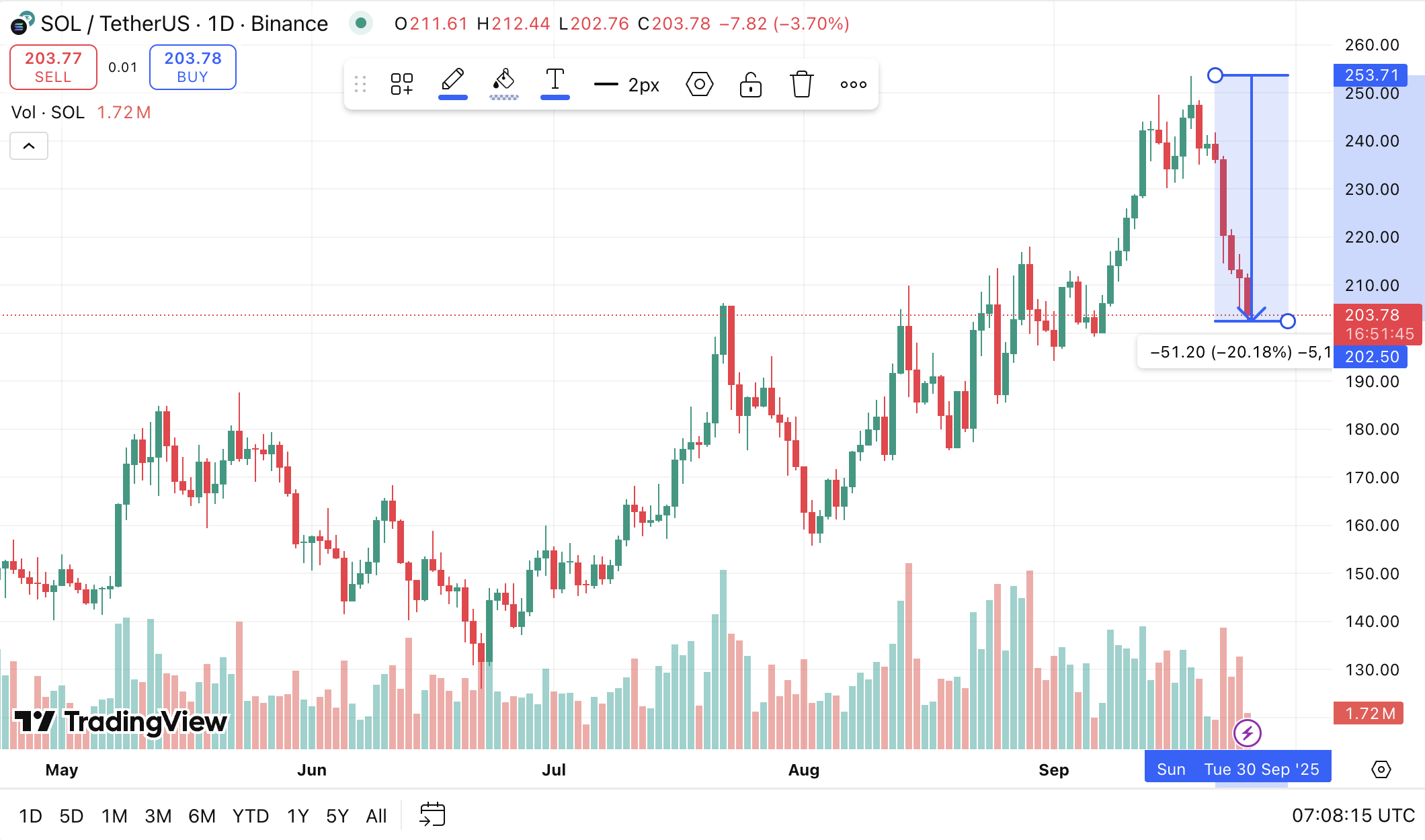The width and height of the screenshot is (1425, 840).
Task: Toggle the drawing lock icon
Action: [x=750, y=83]
